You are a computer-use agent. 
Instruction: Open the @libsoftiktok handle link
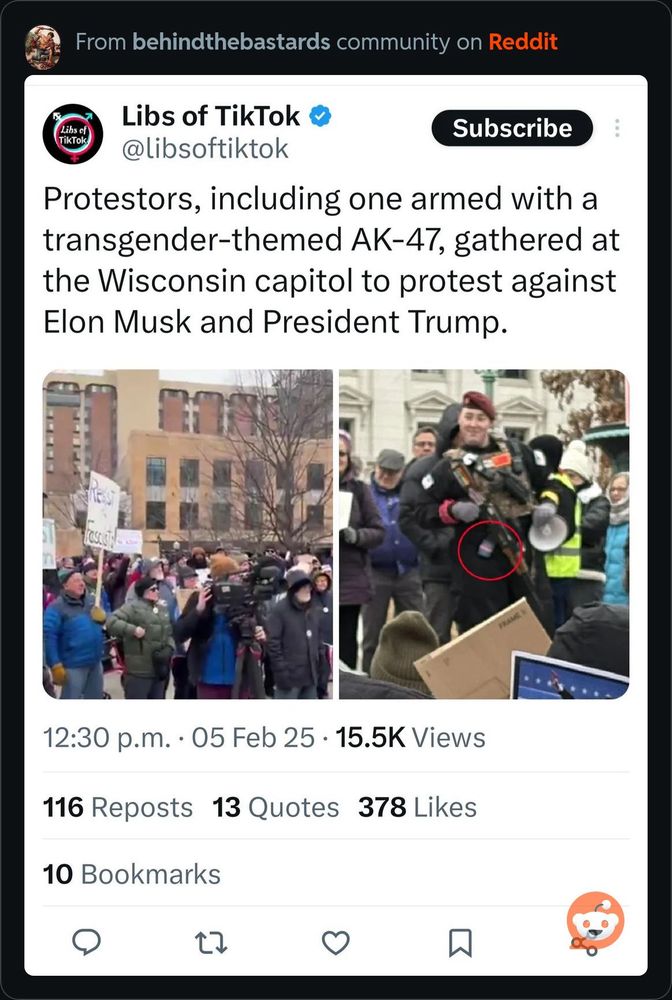click(x=205, y=149)
